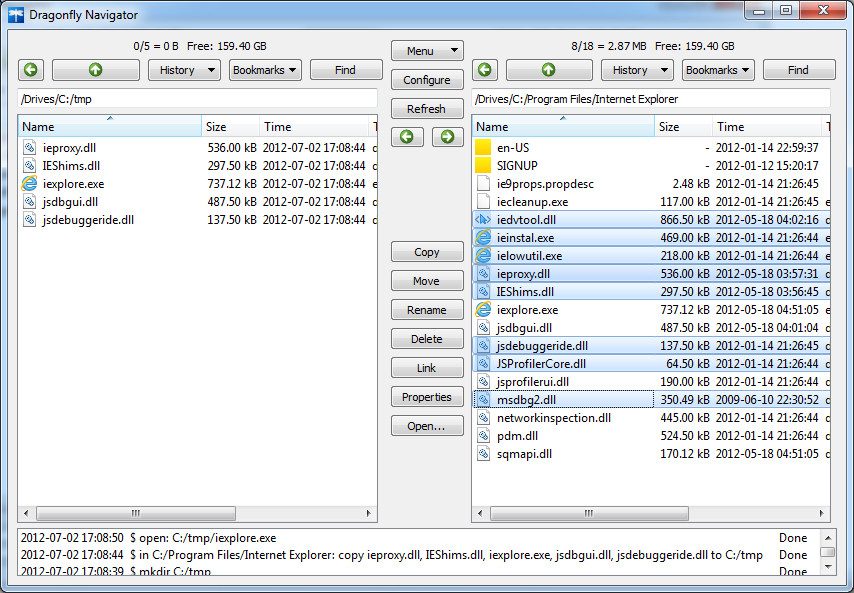The width and height of the screenshot is (854, 593).
Task: Click Find in the left panel
Action: pos(346,70)
